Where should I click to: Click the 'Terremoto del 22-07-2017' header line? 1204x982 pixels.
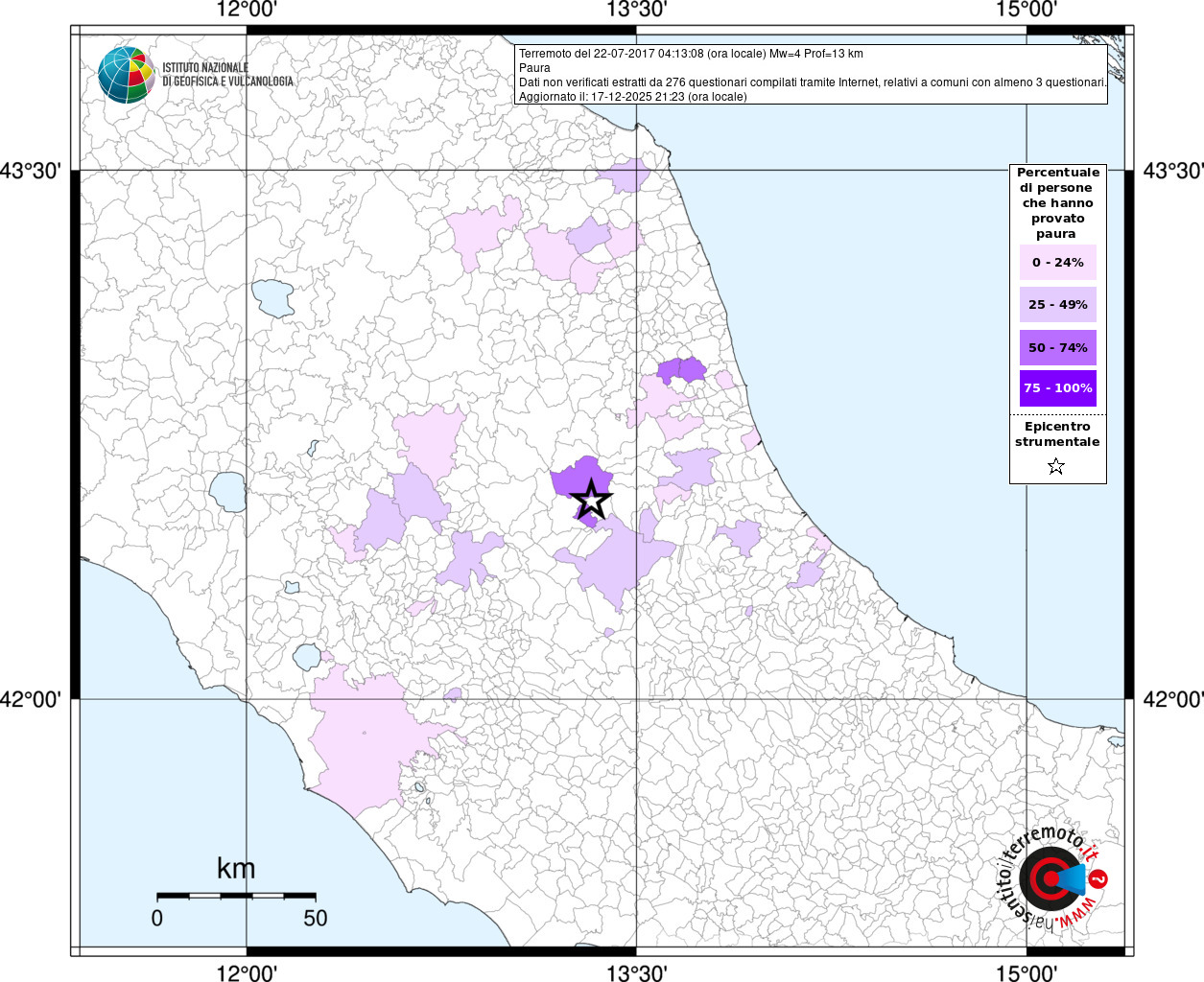coord(691,54)
